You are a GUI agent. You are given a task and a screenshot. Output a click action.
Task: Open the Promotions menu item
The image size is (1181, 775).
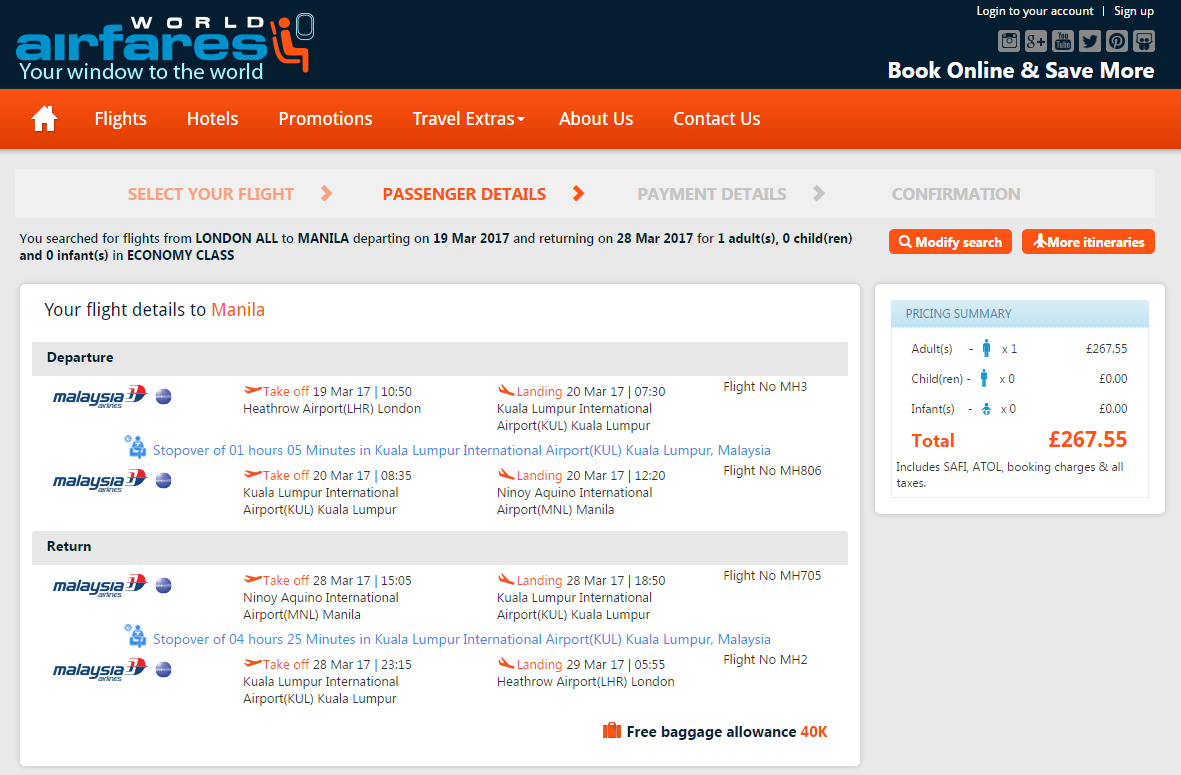click(325, 119)
